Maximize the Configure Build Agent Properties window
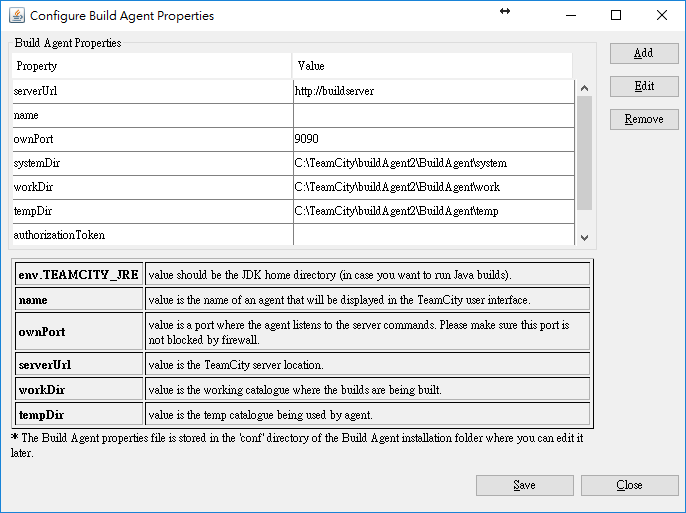686x513 pixels. pyautogui.click(x=616, y=15)
